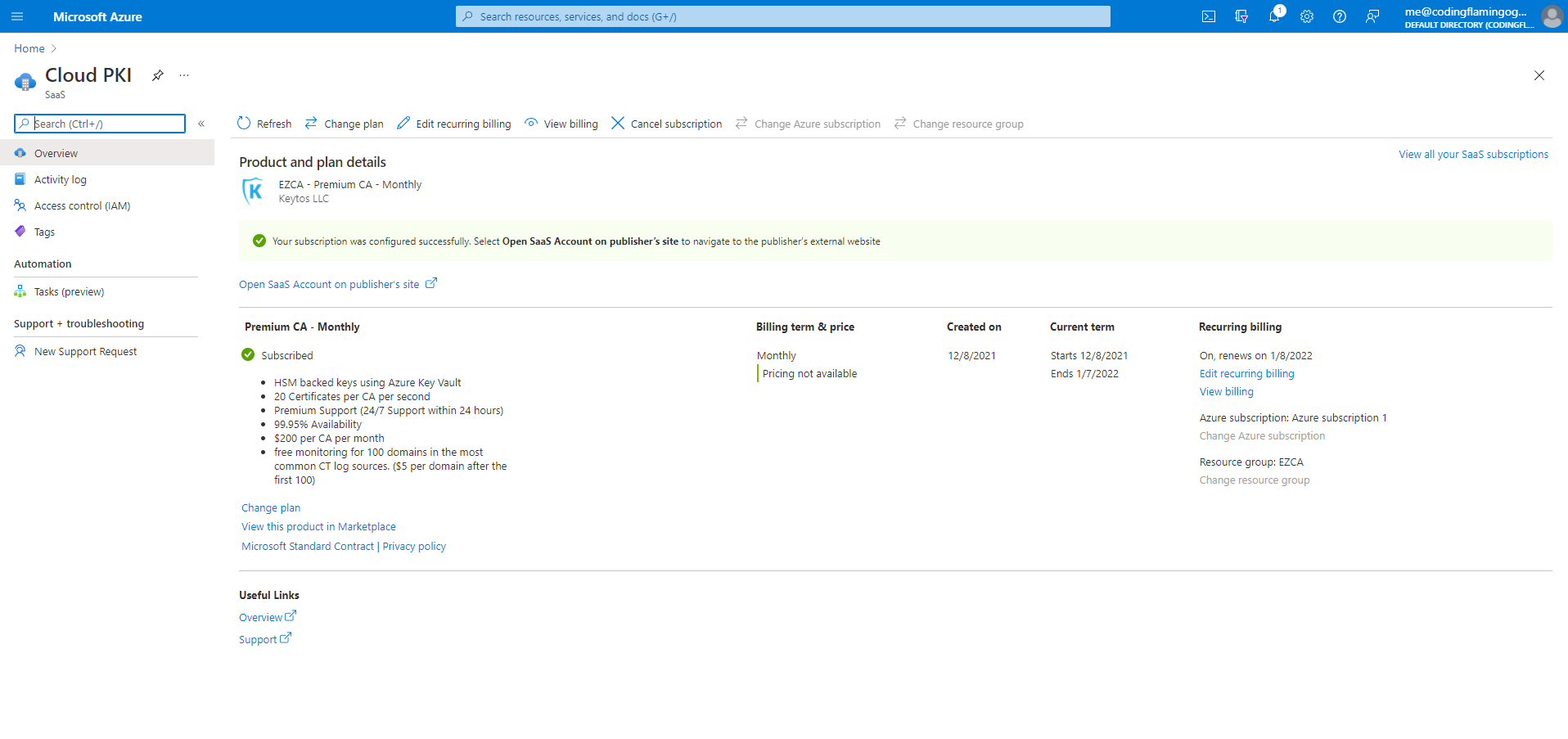
Task: Click Change Azure subscription in toolbar
Action: 808,124
